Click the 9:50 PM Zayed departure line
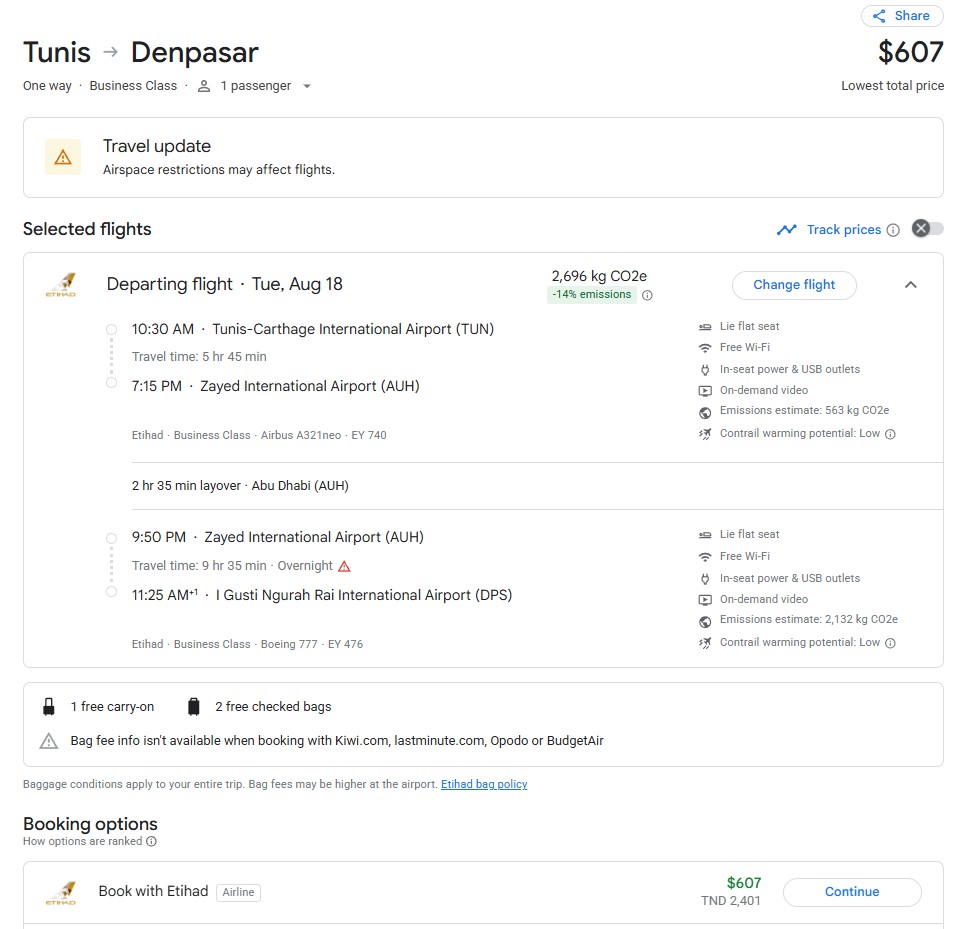The height and width of the screenshot is (929, 962). [x=278, y=538]
